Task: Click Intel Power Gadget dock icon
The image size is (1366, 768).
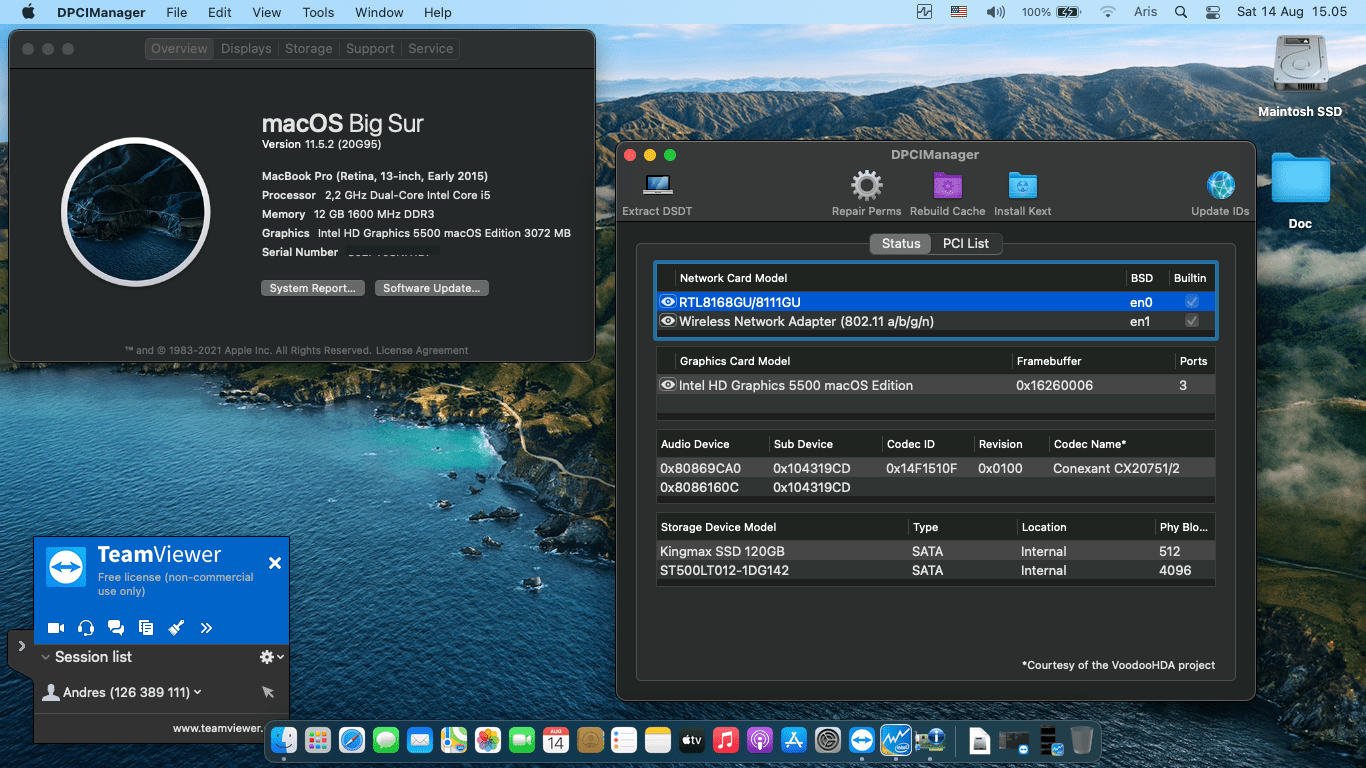Action: pyautogui.click(x=896, y=740)
